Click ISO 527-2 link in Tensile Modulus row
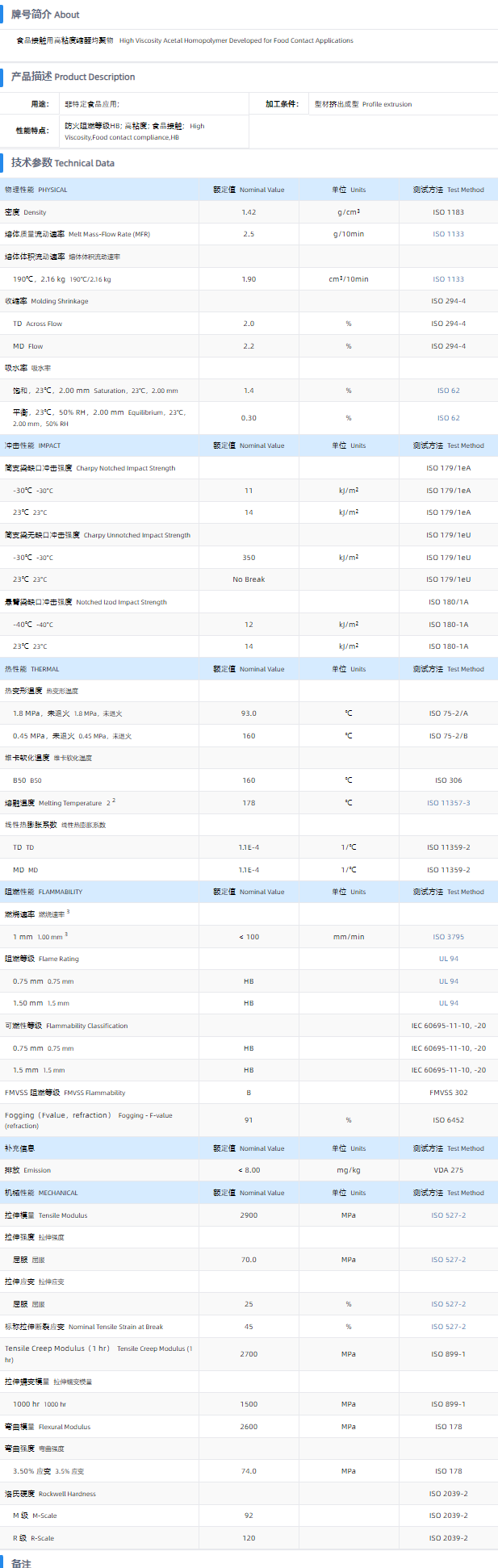The image size is (498, 1568). point(448,1215)
